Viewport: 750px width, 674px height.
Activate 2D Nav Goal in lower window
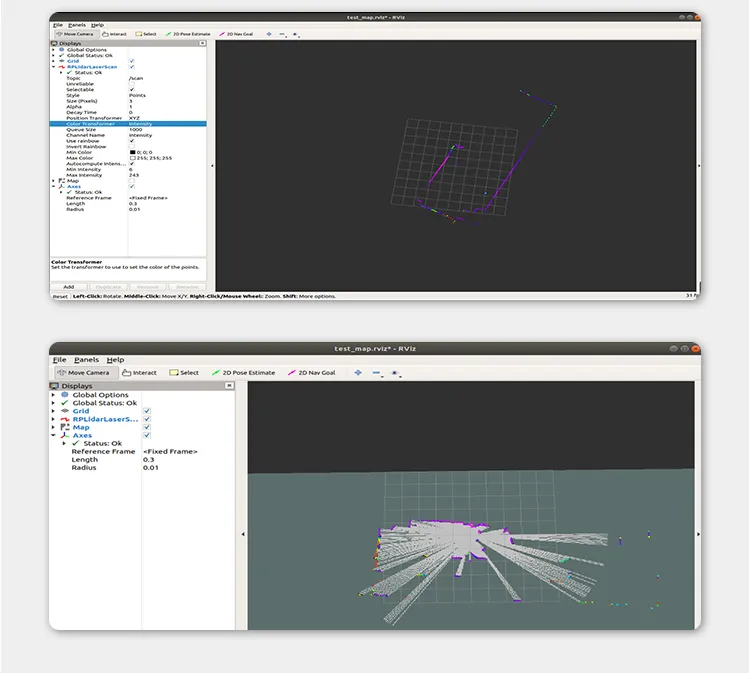coord(313,373)
